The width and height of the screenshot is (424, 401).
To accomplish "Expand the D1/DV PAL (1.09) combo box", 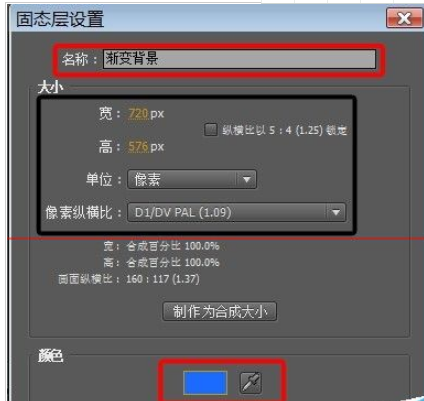I will (236, 212).
